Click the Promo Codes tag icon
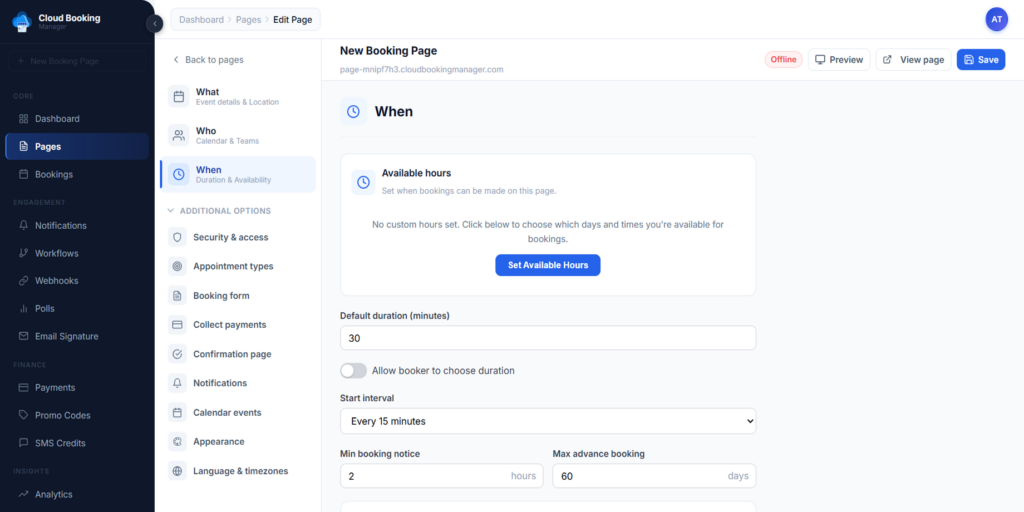1024x512 pixels. pos(24,415)
